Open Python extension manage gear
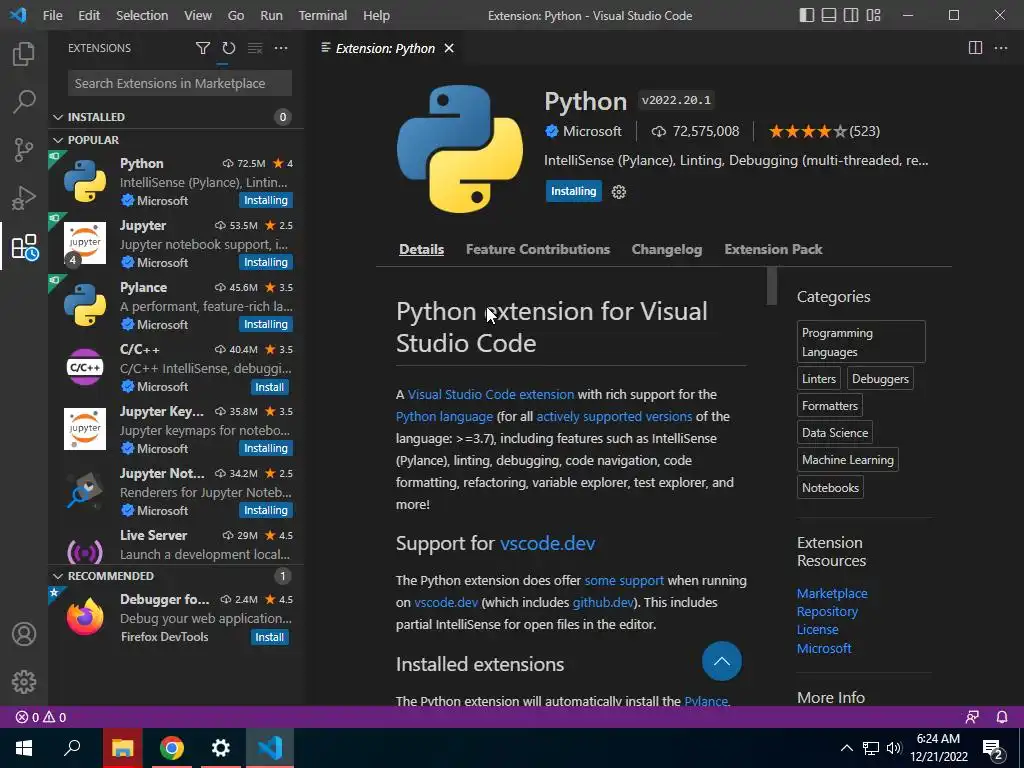The image size is (1024, 768). click(618, 191)
